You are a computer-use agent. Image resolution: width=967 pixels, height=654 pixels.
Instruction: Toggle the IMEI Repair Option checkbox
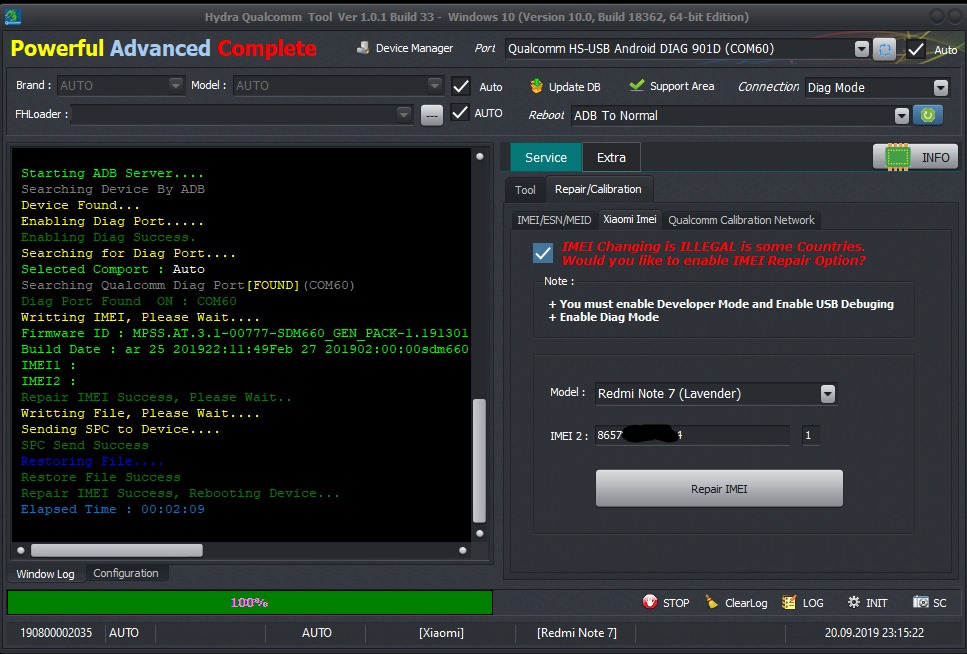[x=543, y=253]
